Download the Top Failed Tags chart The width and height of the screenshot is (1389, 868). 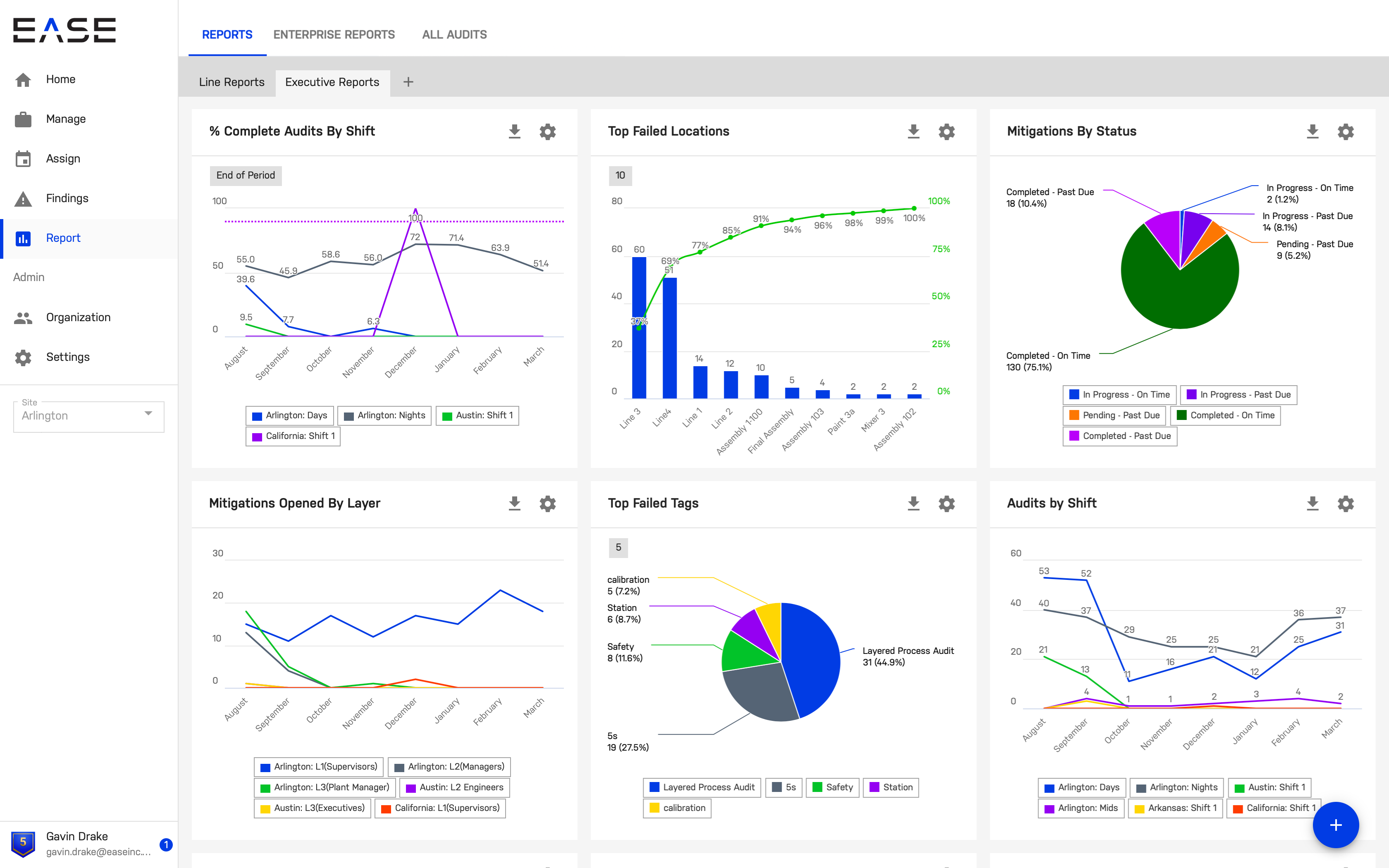tap(913, 503)
